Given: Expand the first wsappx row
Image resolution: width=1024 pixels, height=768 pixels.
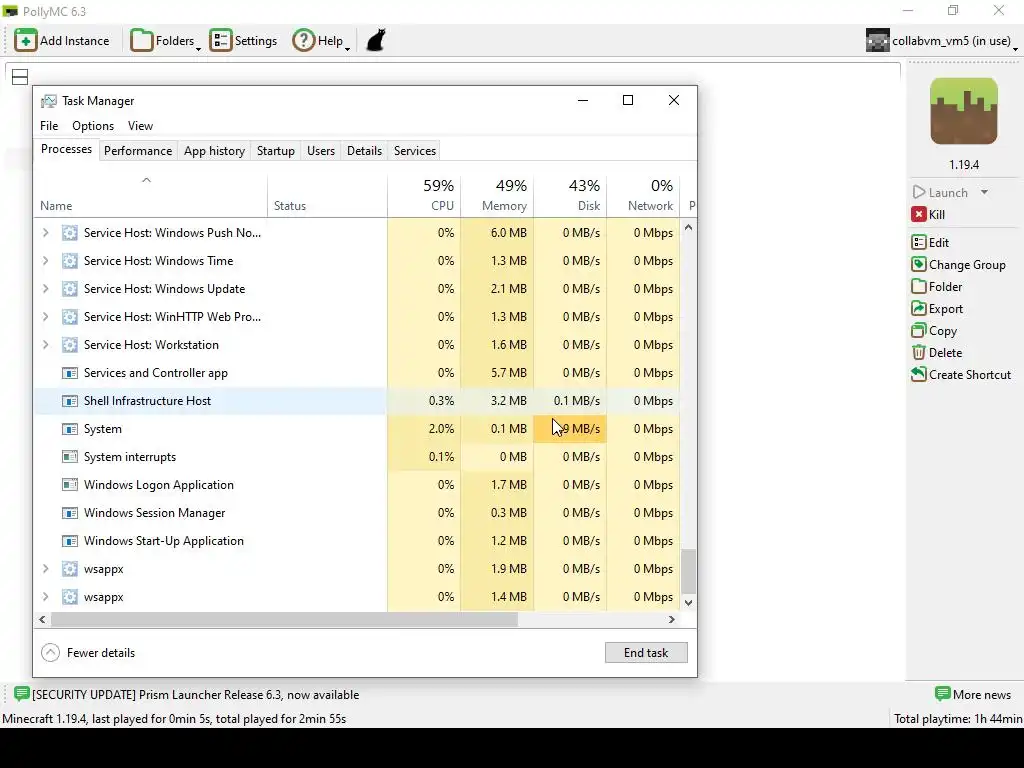Looking at the screenshot, I should click(45, 569).
